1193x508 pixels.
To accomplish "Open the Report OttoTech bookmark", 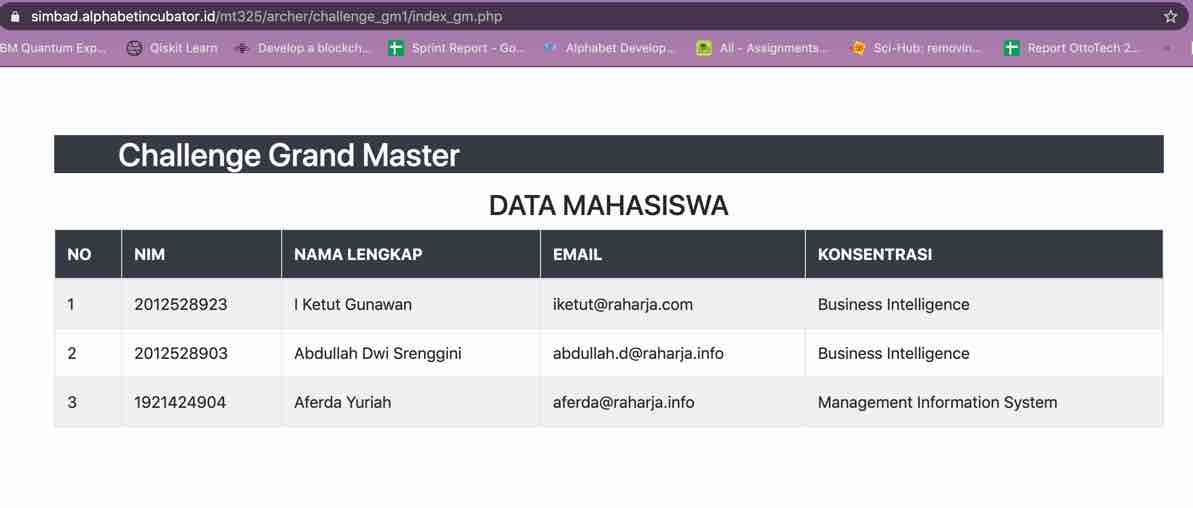I will tap(1072, 48).
